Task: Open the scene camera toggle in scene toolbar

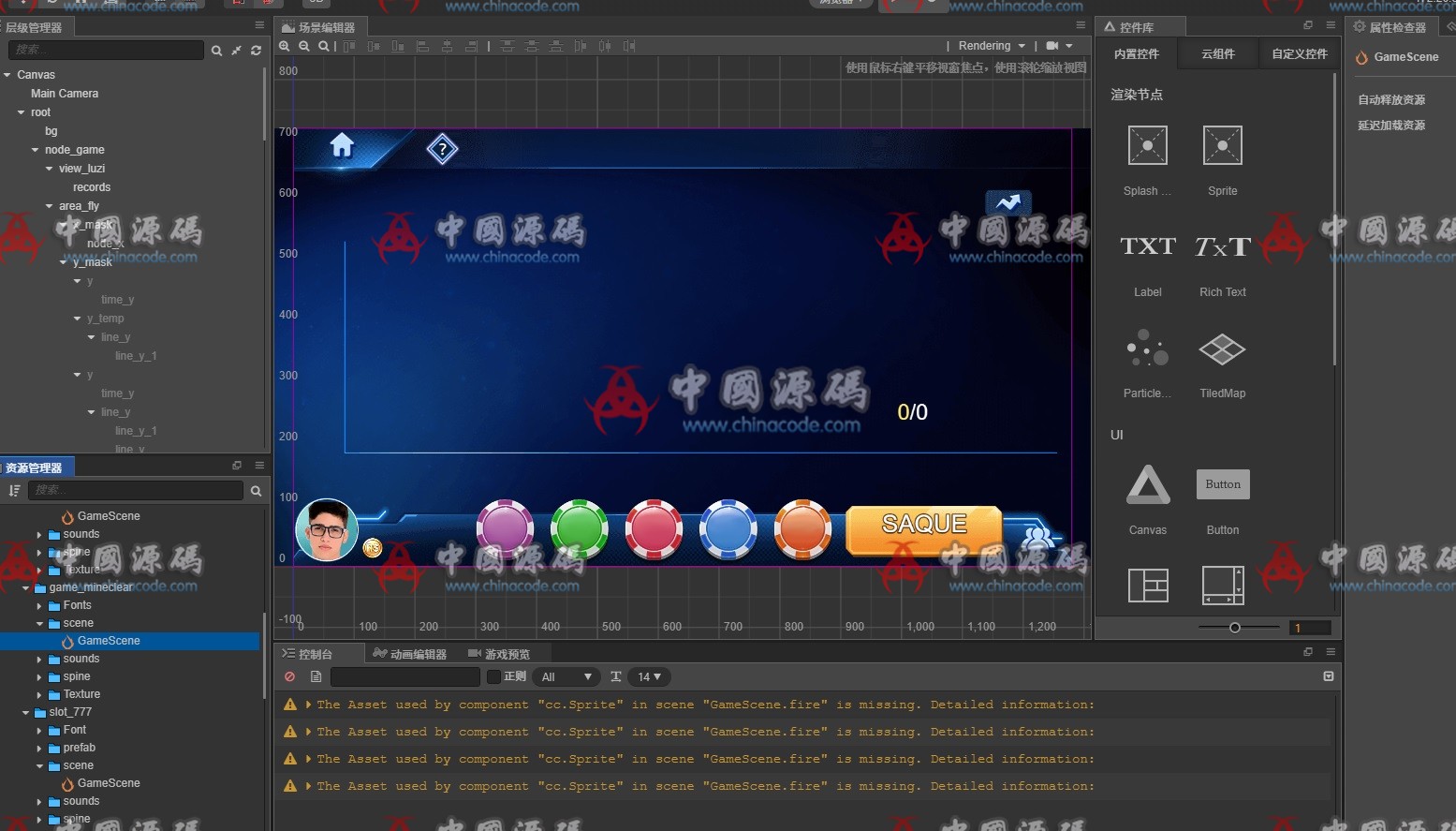Action: [1052, 46]
